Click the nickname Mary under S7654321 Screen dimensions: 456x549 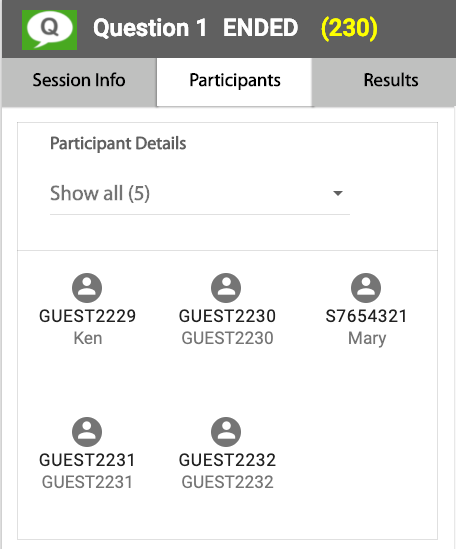[367, 339]
